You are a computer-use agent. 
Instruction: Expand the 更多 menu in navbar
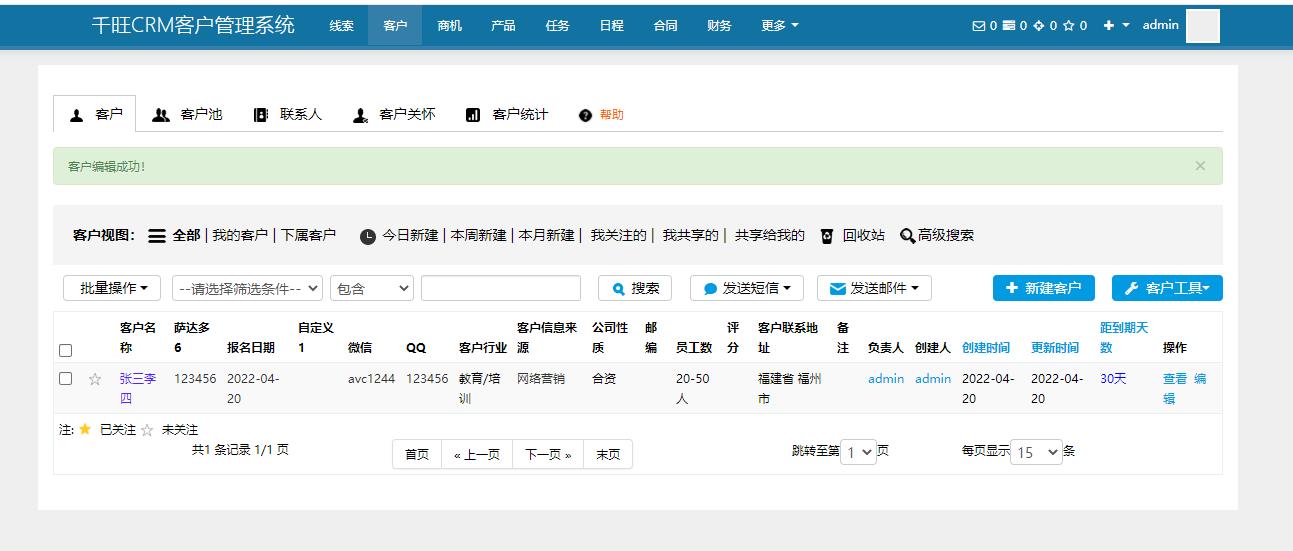coord(779,26)
